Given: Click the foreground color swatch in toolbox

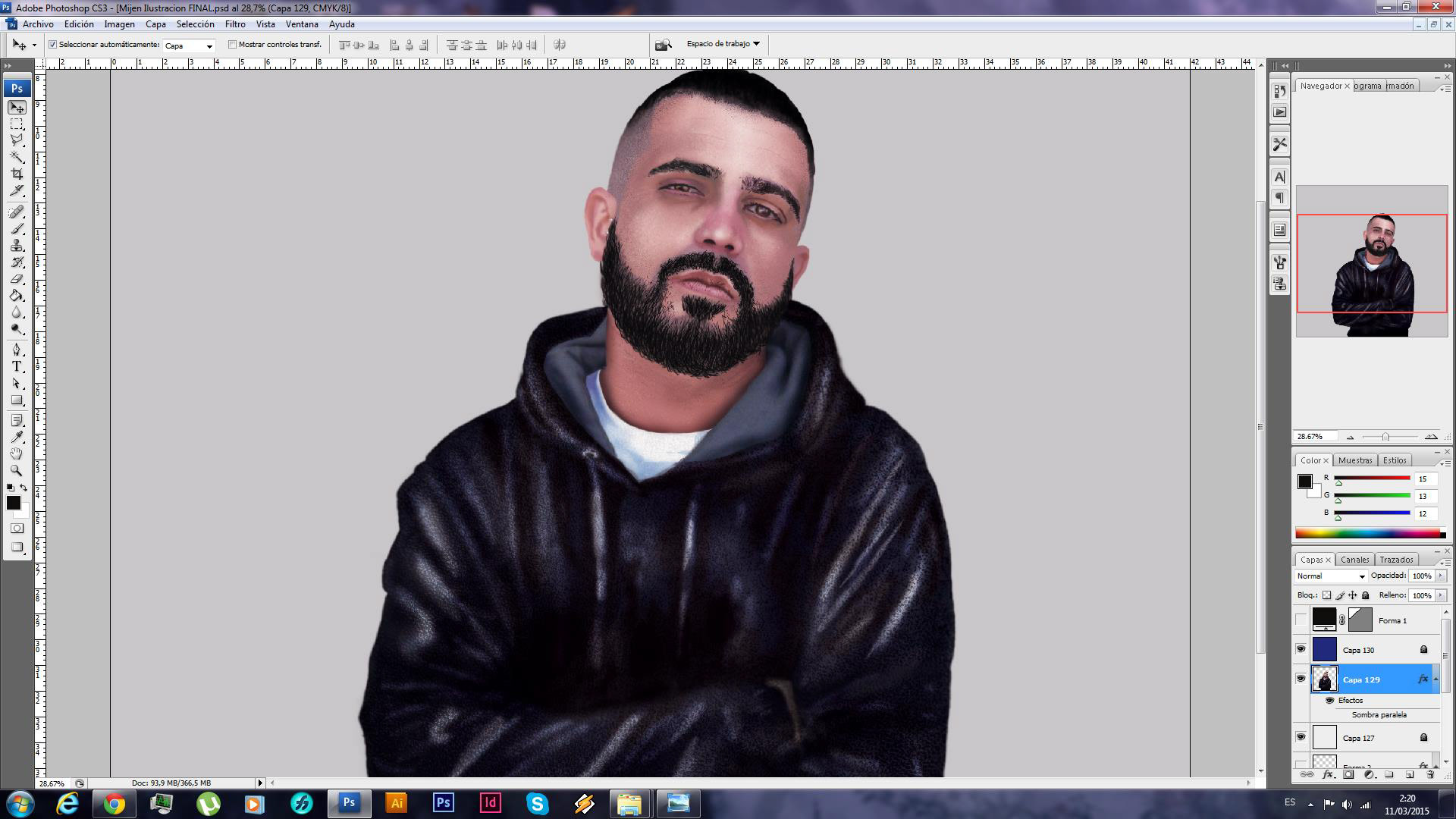Looking at the screenshot, I should (x=13, y=503).
